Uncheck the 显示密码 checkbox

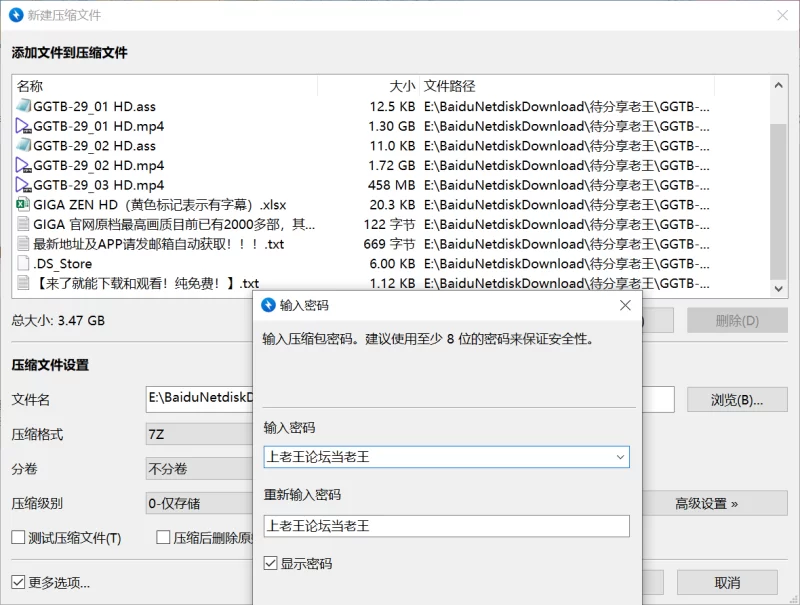(x=271, y=564)
